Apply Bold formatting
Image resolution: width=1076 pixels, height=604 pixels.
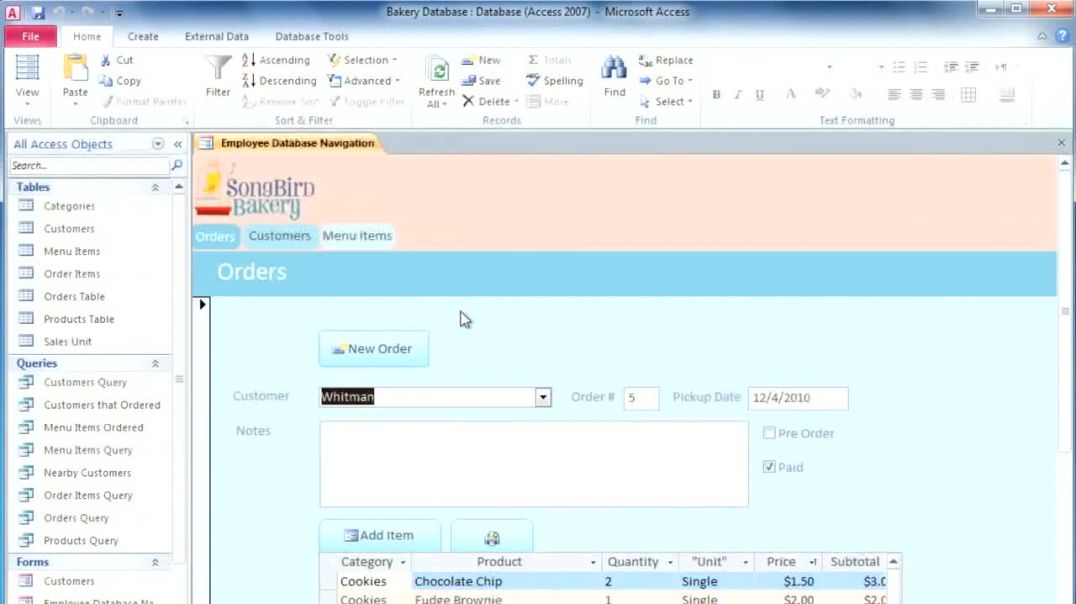pyautogui.click(x=716, y=95)
